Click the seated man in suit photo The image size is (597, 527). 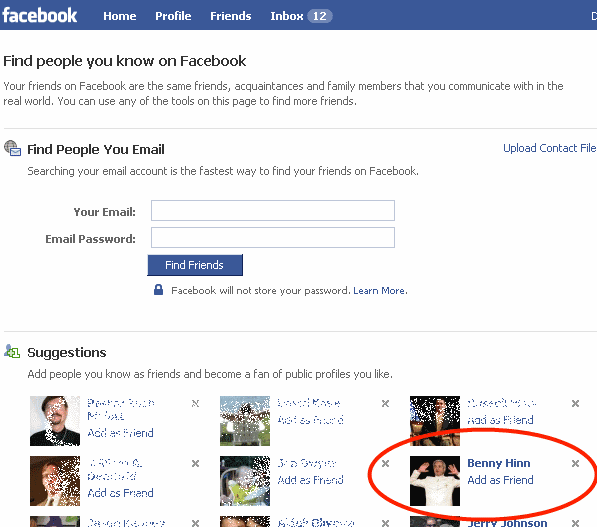click(435, 421)
